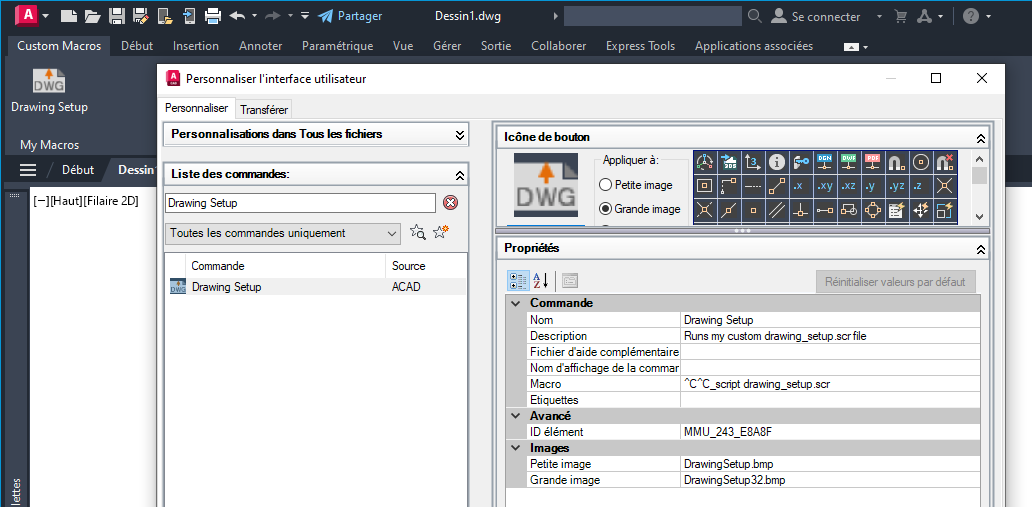Run the Drawing Setup ribbon macro button
1032x507 pixels.
(49, 90)
